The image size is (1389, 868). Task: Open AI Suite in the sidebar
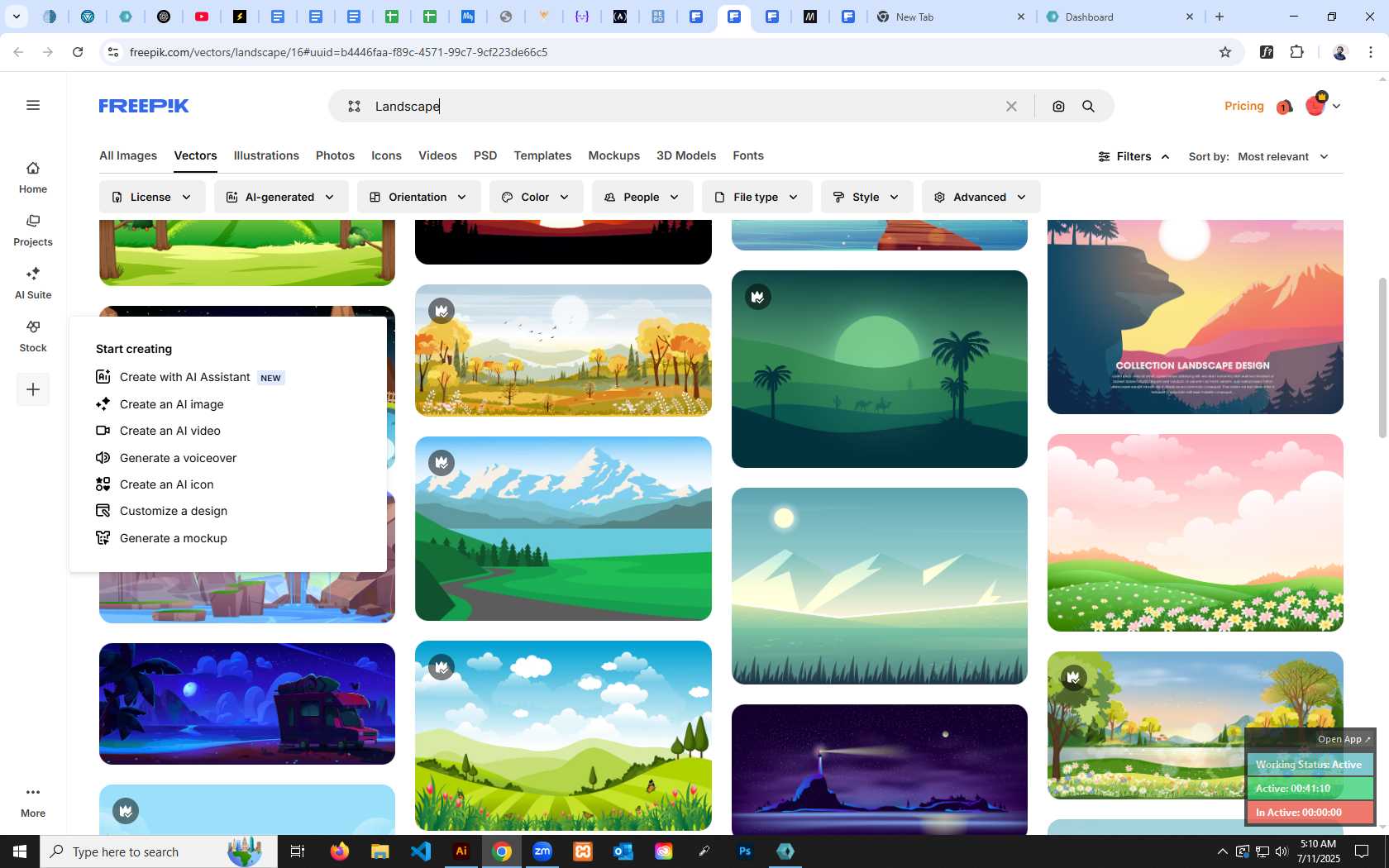pos(33,284)
